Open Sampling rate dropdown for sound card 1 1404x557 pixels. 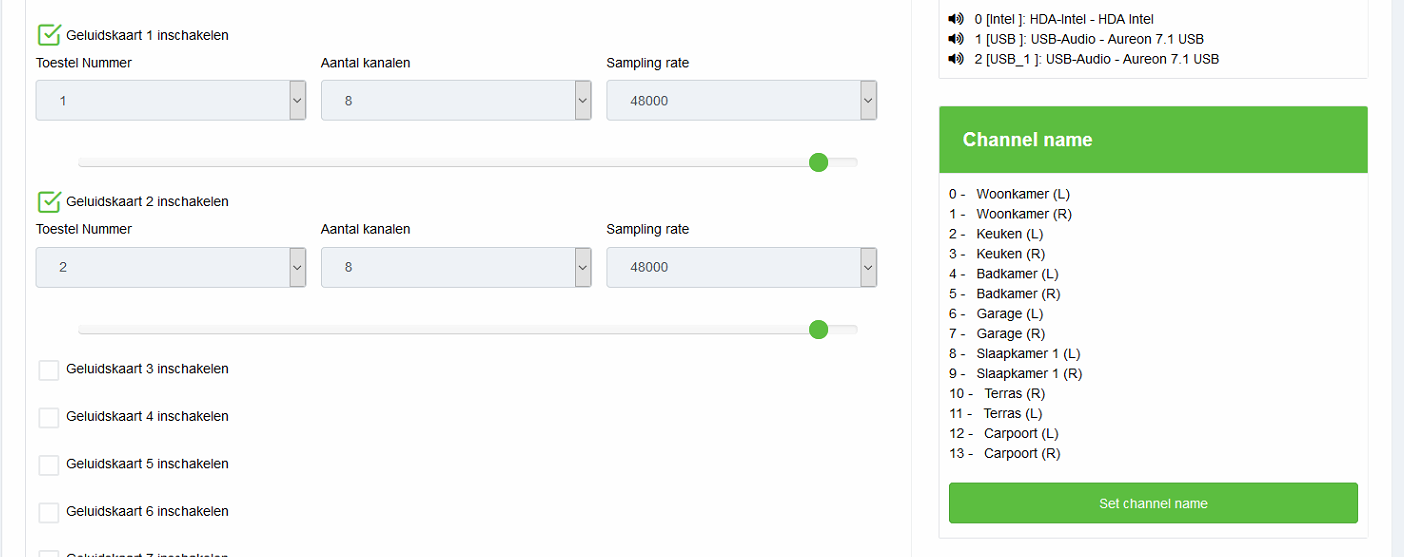point(741,101)
